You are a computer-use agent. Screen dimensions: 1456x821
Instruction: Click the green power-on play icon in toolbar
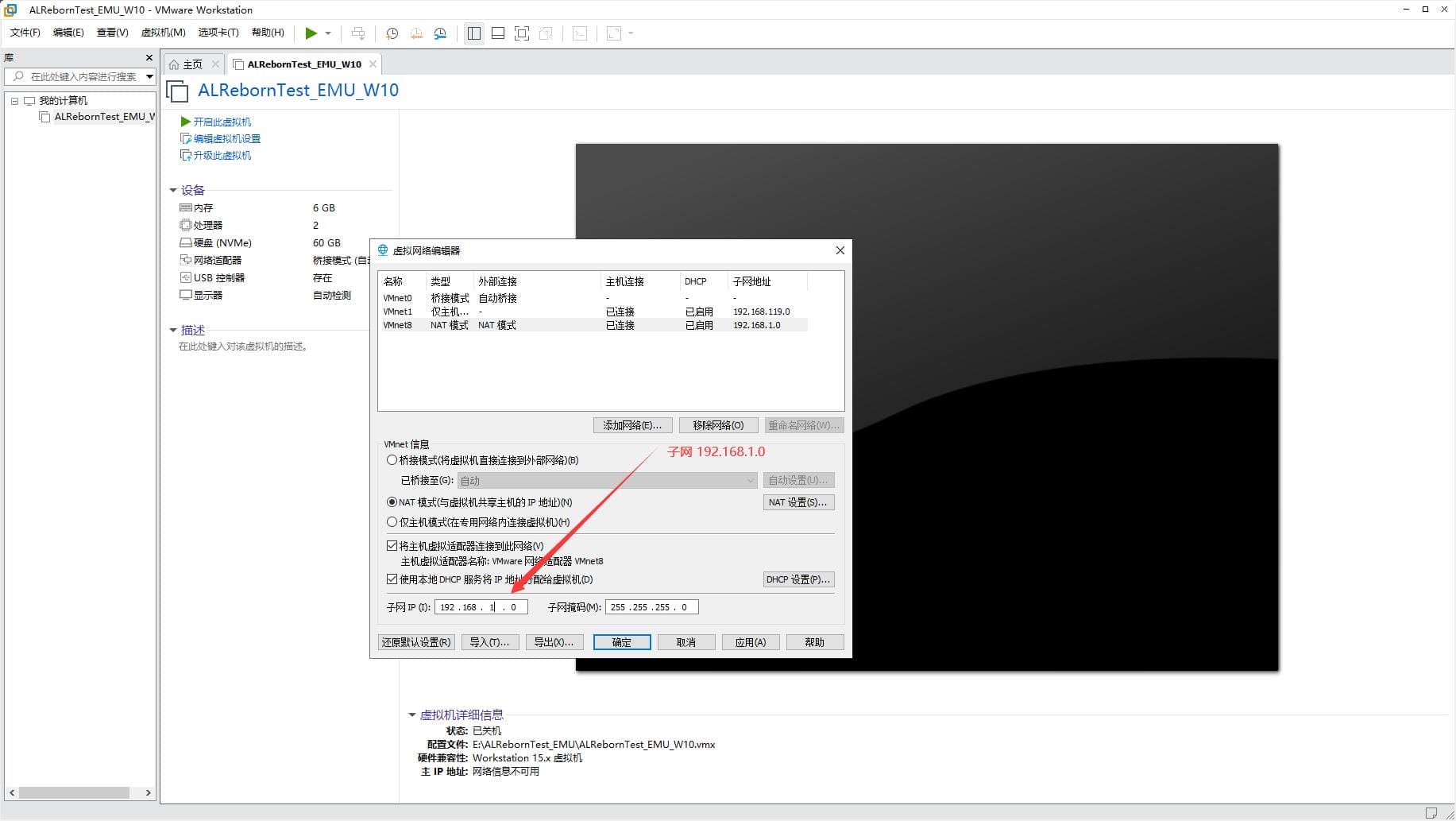coord(311,33)
